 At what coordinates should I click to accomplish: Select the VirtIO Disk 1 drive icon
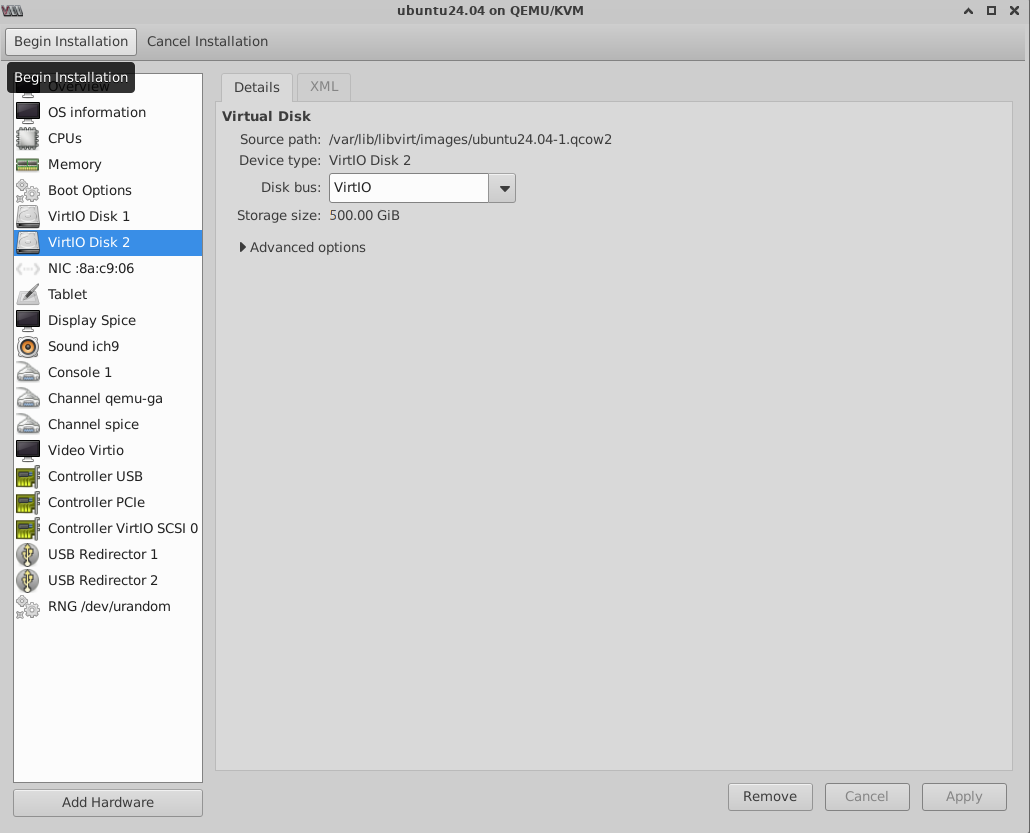[28, 216]
